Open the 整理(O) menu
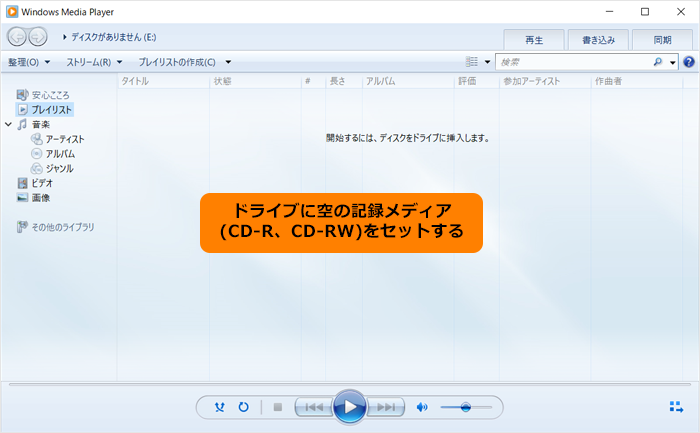This screenshot has width=700, height=433. pyautogui.click(x=29, y=62)
